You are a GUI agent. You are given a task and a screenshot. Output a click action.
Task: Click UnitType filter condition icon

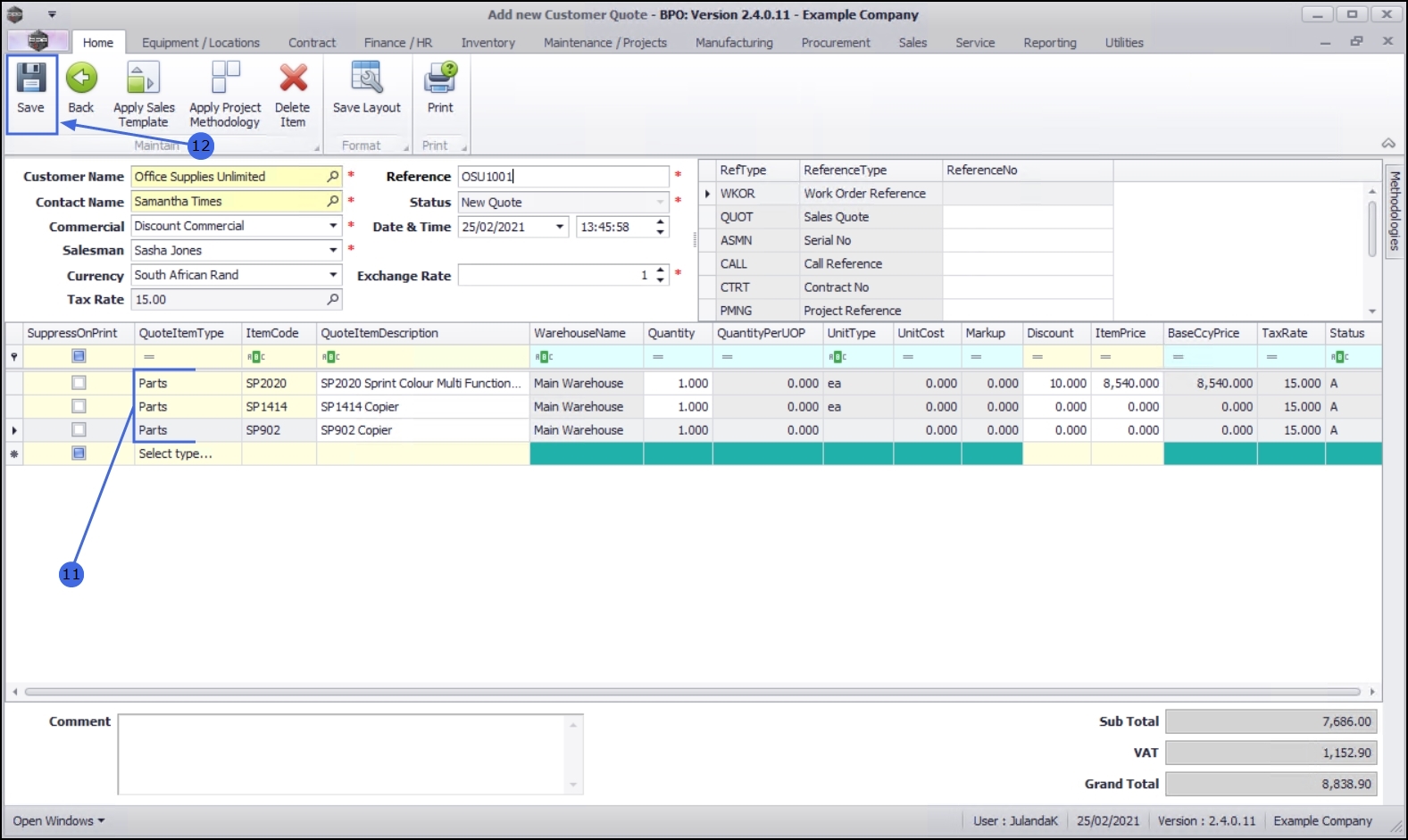tap(837, 357)
